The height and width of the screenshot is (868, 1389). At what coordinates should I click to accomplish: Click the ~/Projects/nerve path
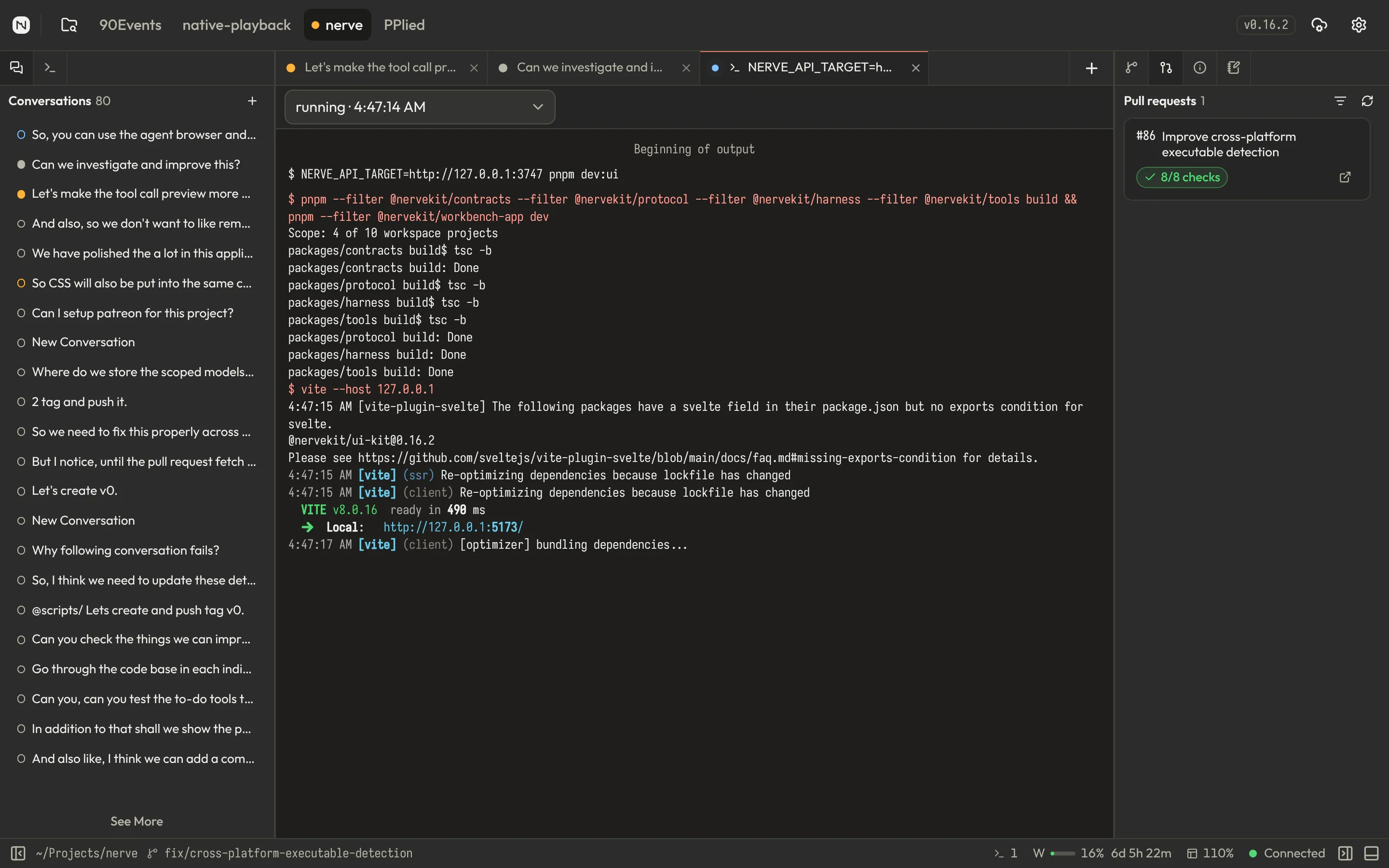[x=87, y=853]
